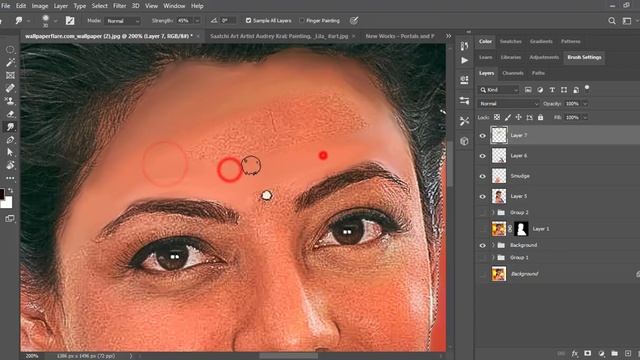Viewport: 640px width, 360px height.
Task: Open the Search icon at top right
Action: tap(611, 21)
